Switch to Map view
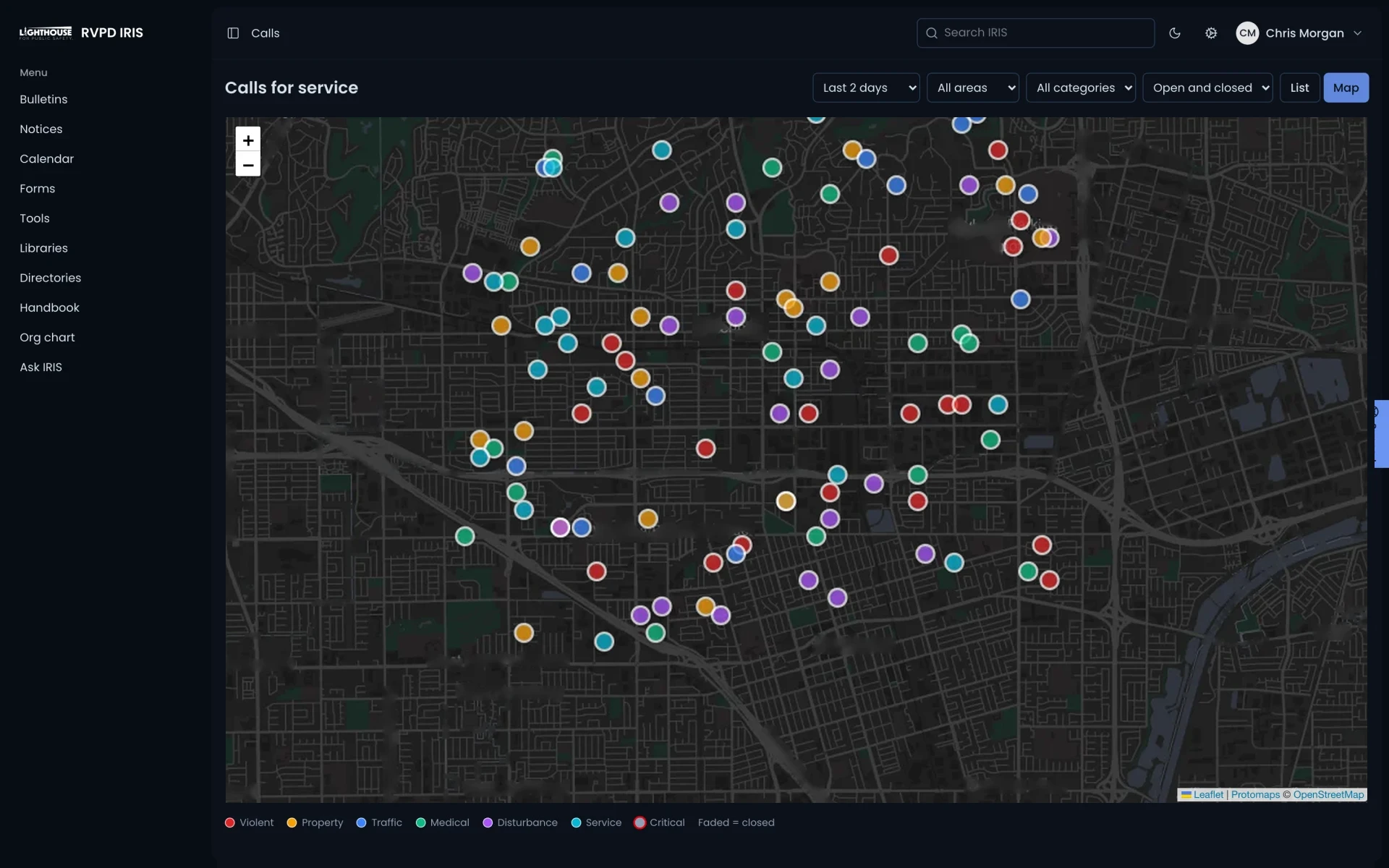Viewport: 1389px width, 868px height. point(1346,88)
